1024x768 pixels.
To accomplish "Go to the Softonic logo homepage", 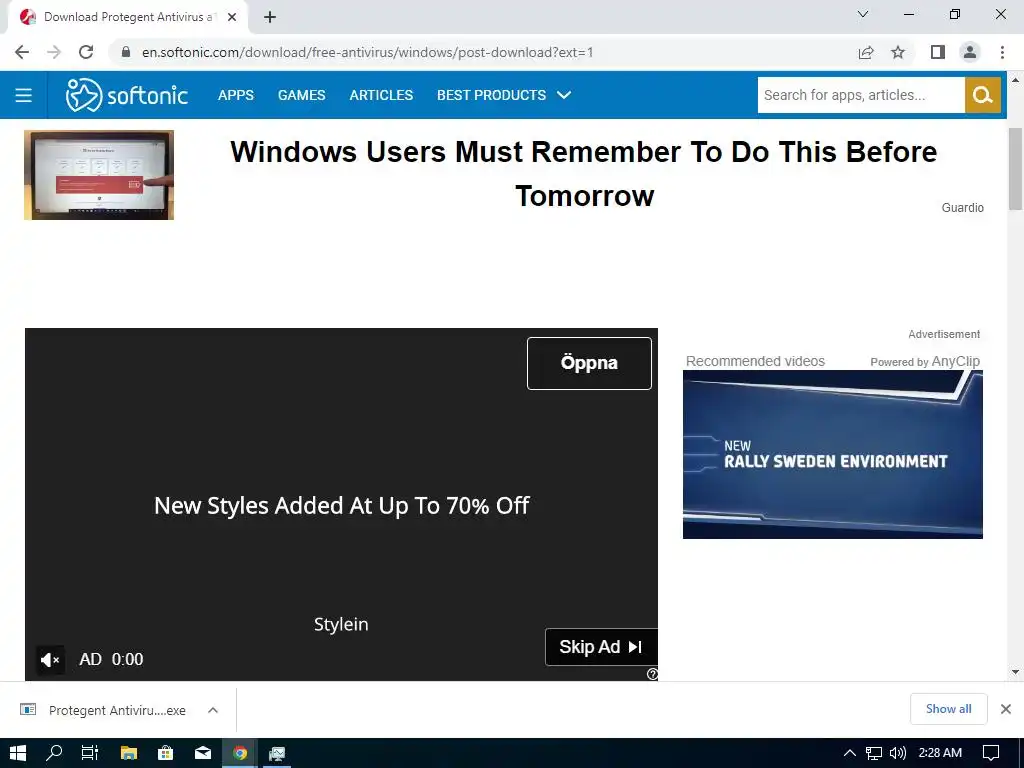I will [127, 95].
